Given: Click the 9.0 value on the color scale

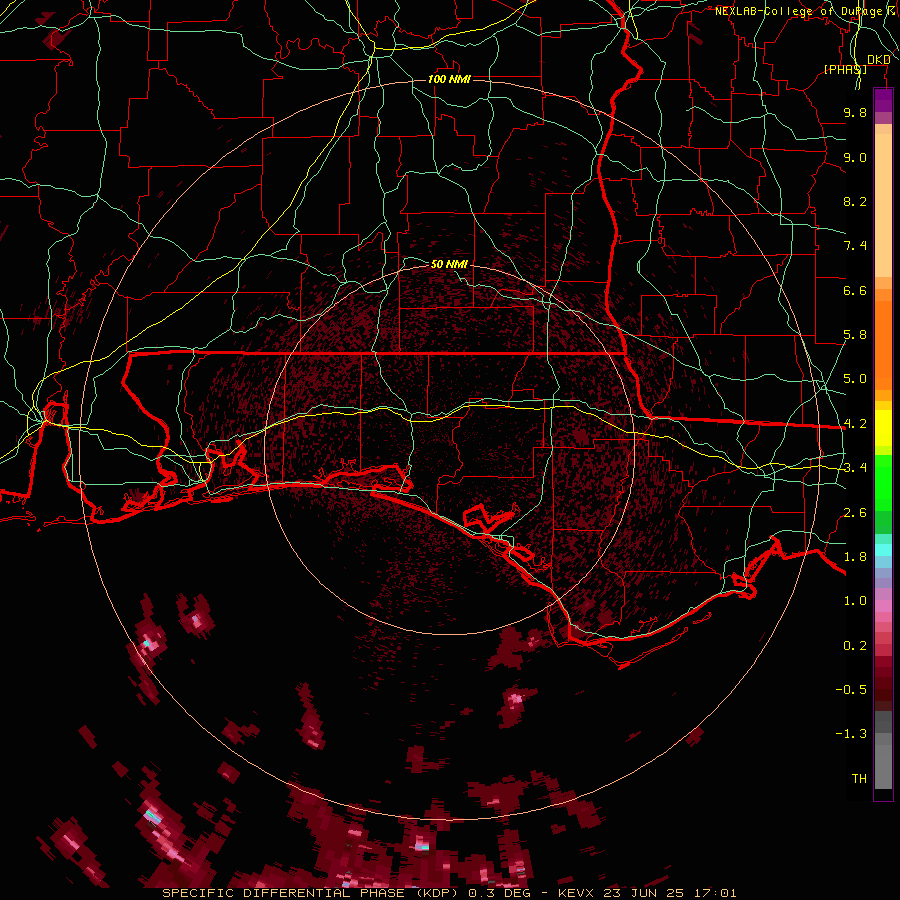Looking at the screenshot, I should [x=855, y=157].
